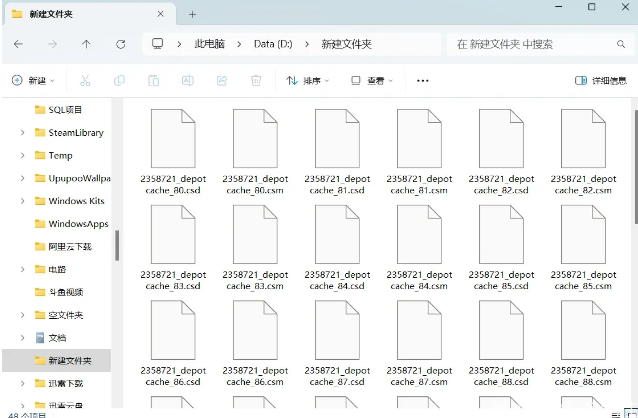Go forward with the right arrow
This screenshot has width=638, height=418.
52,44
